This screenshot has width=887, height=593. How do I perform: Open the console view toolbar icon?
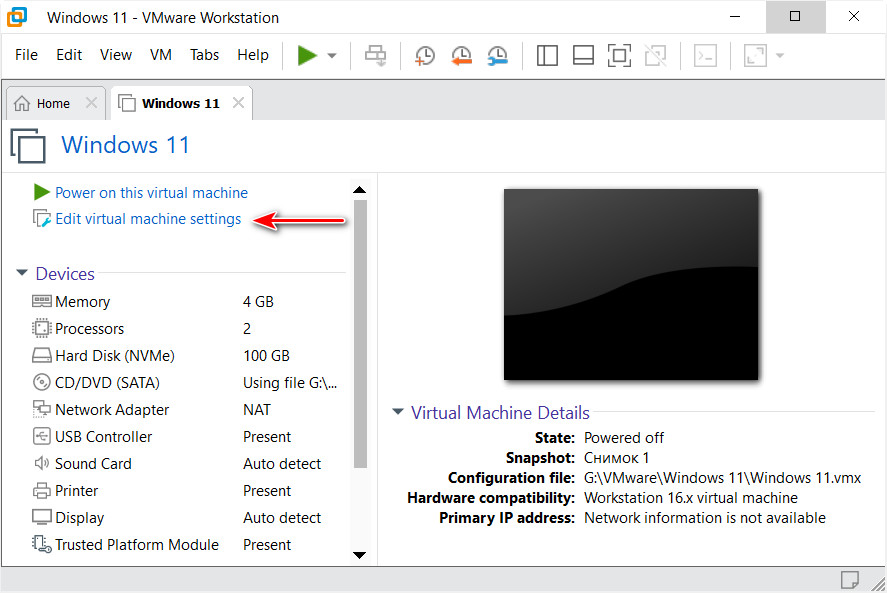[x=705, y=55]
